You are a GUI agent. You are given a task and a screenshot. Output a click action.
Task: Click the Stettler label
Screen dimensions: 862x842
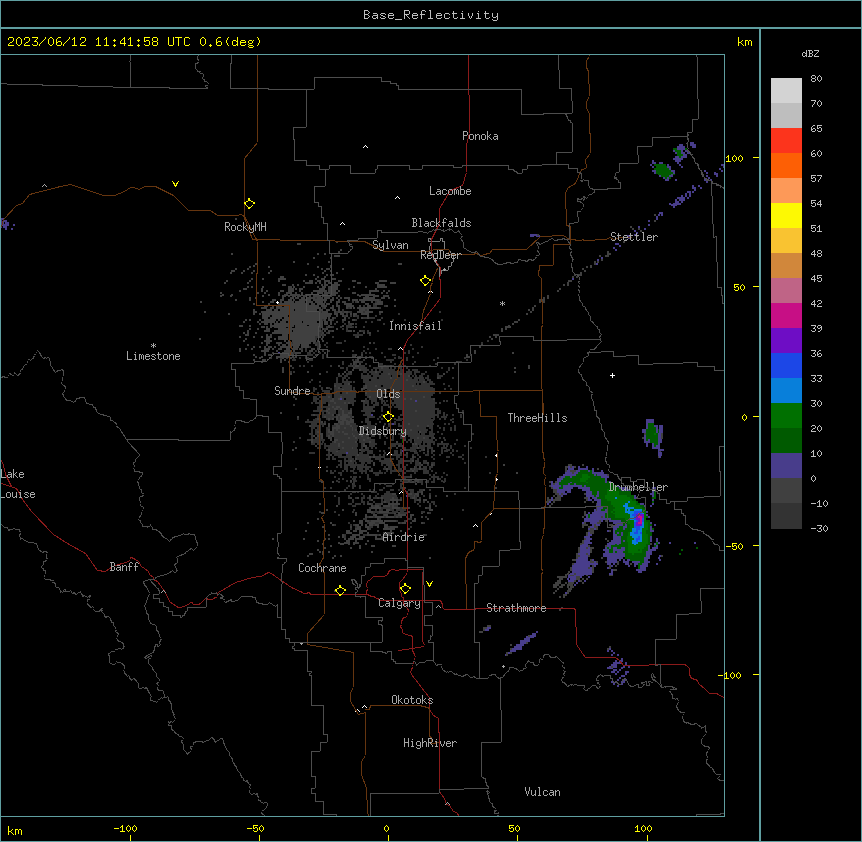click(634, 237)
